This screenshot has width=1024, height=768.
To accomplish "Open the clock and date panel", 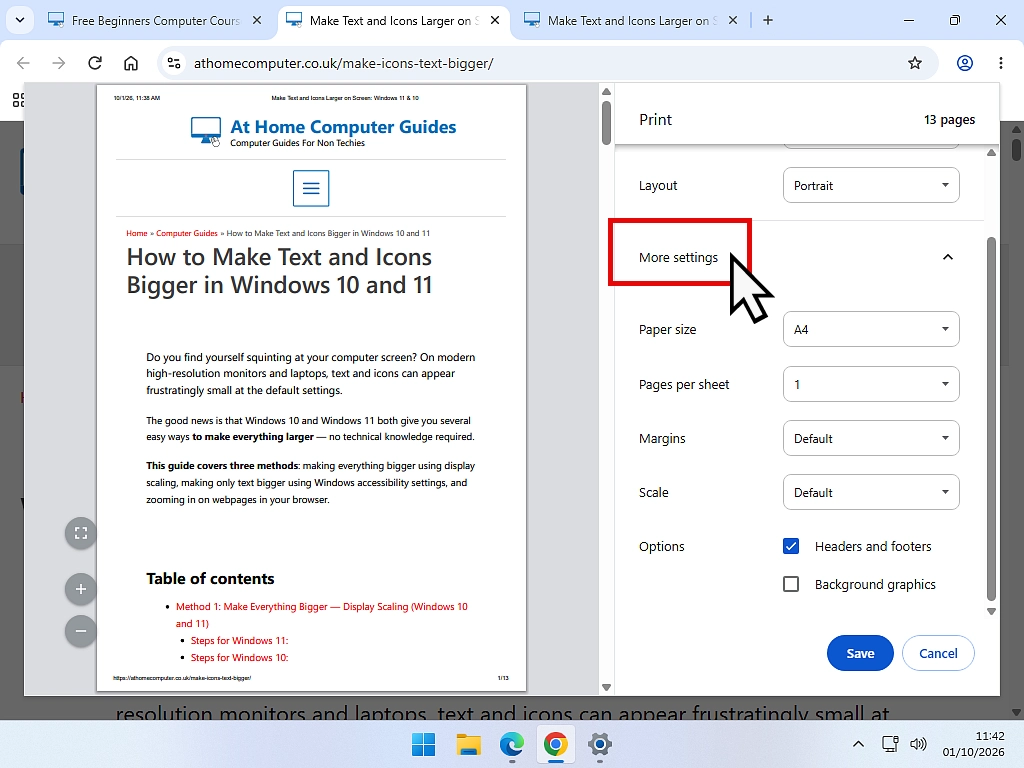I will (x=974, y=744).
